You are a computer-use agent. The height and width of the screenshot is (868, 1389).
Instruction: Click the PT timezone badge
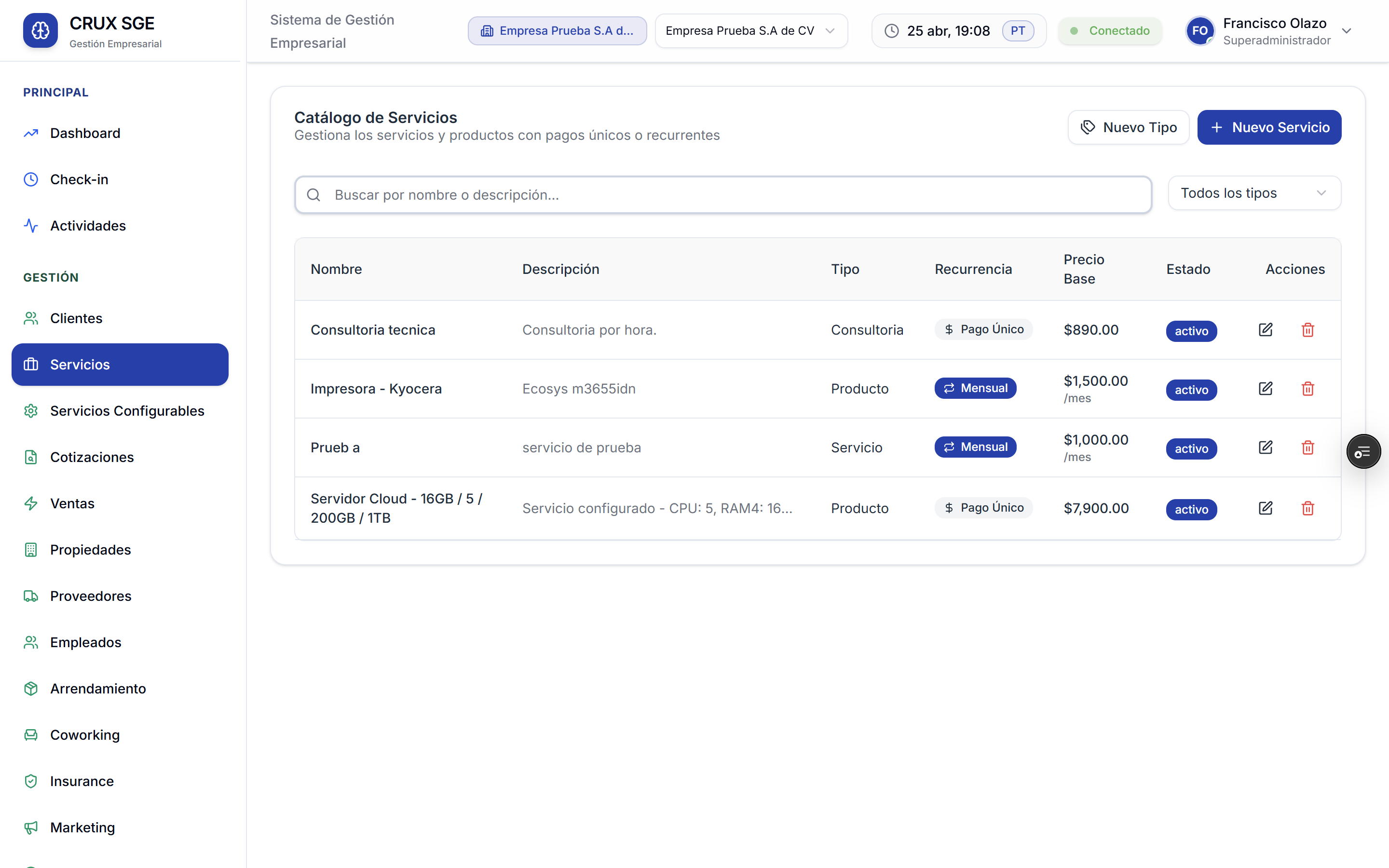[x=1017, y=31]
